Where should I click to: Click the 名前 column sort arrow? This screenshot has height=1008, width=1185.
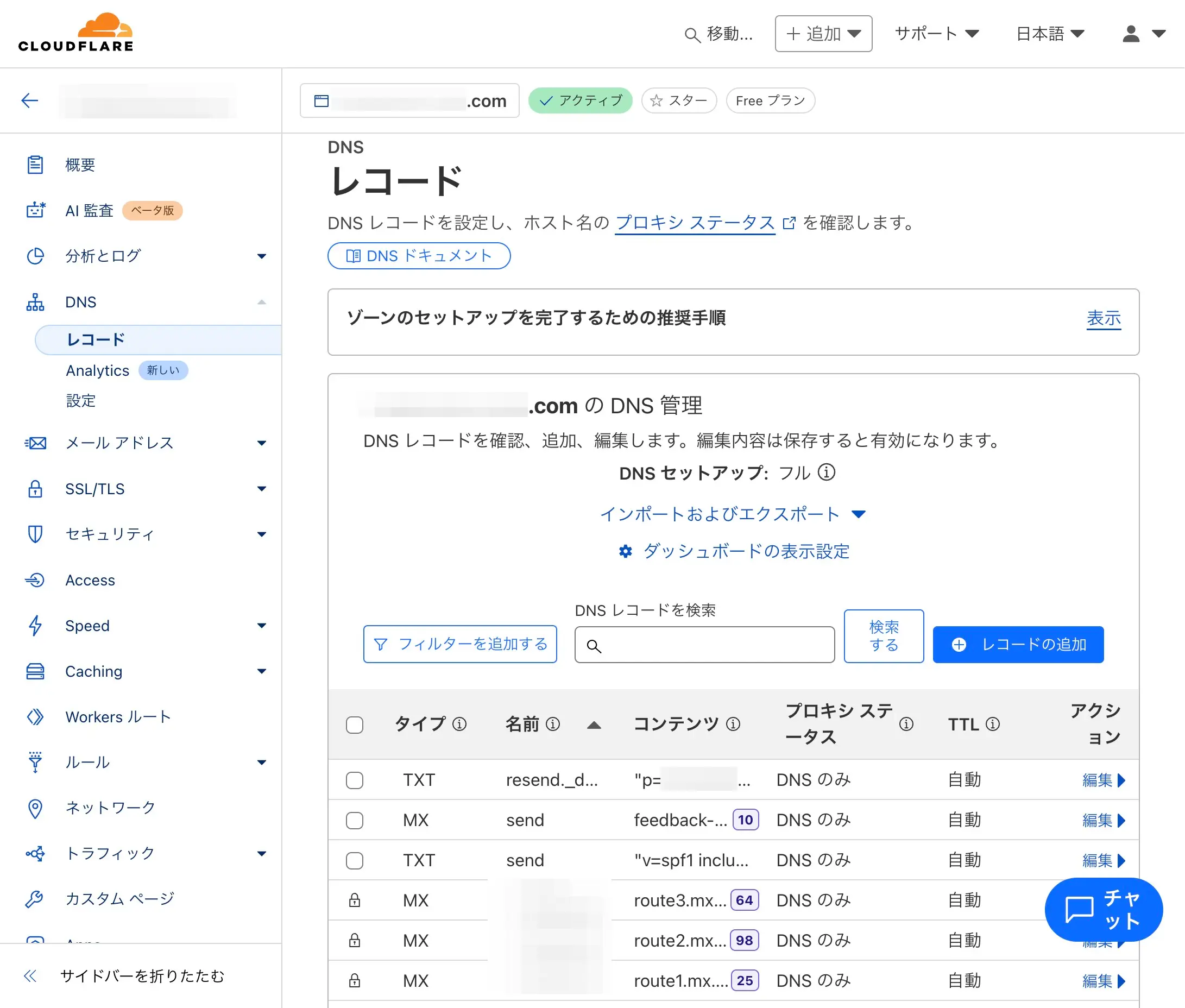click(x=594, y=724)
